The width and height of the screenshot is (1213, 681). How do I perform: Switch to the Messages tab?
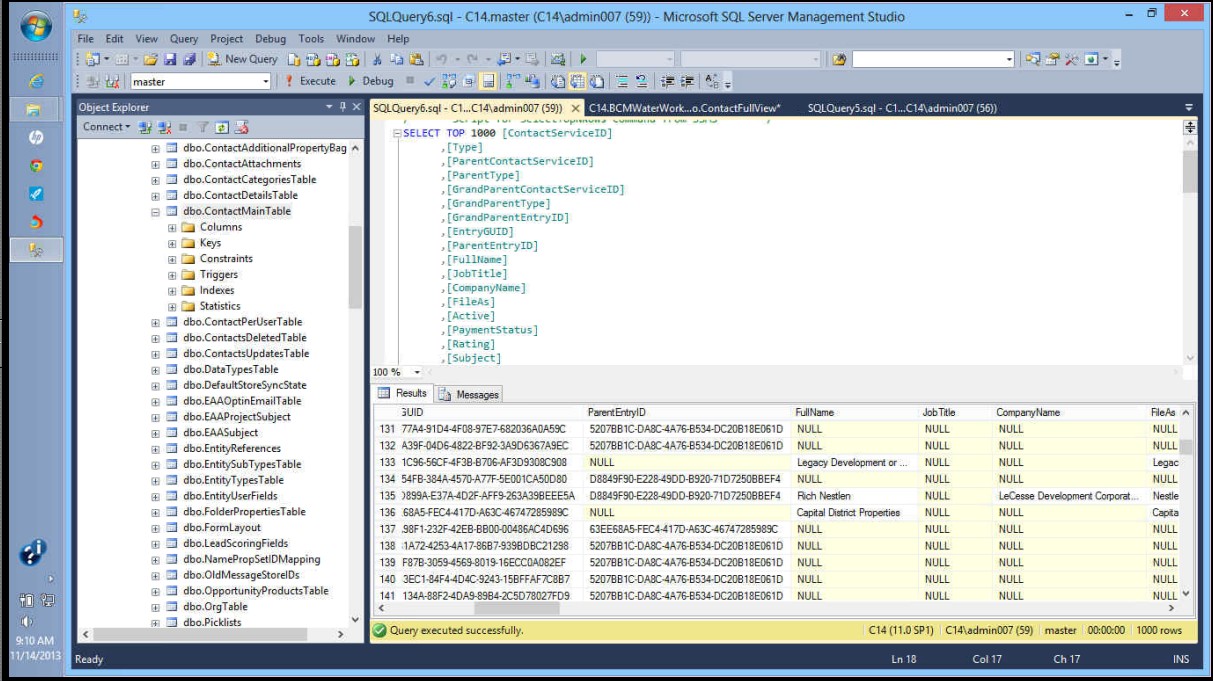[469, 394]
